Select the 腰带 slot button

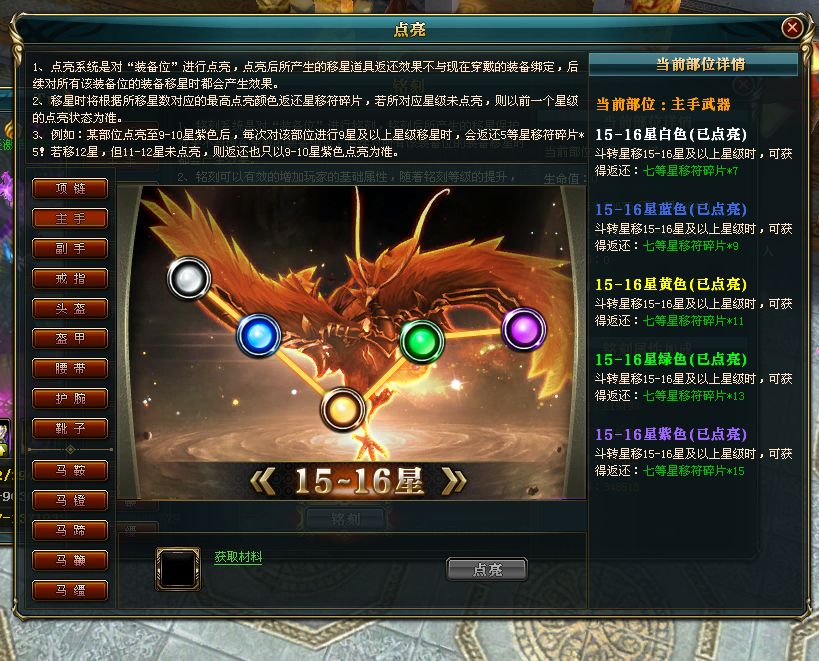point(70,369)
